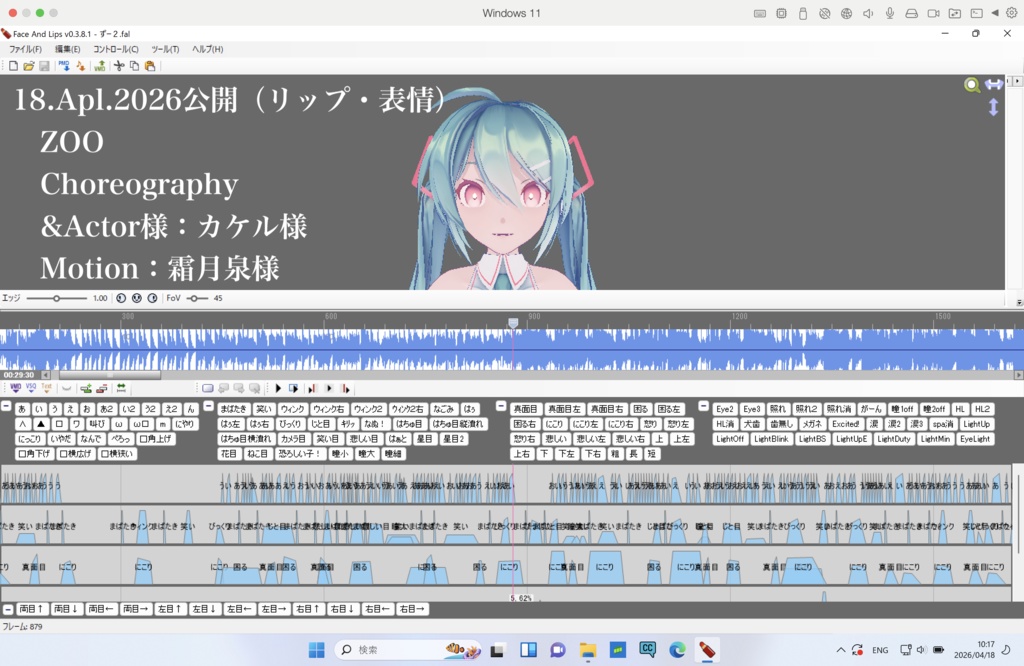Open the コントロール(C) menu
The width and height of the screenshot is (1024, 666).
click(116, 49)
